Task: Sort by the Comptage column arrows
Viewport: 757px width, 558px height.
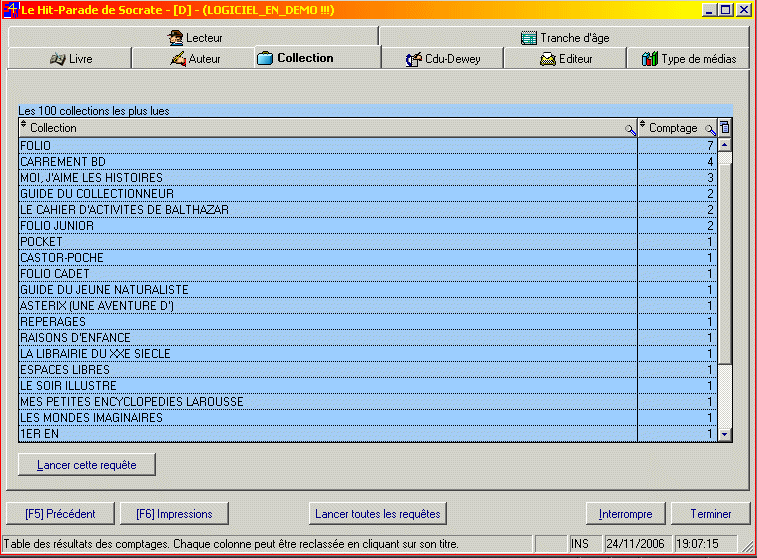Action: 642,125
